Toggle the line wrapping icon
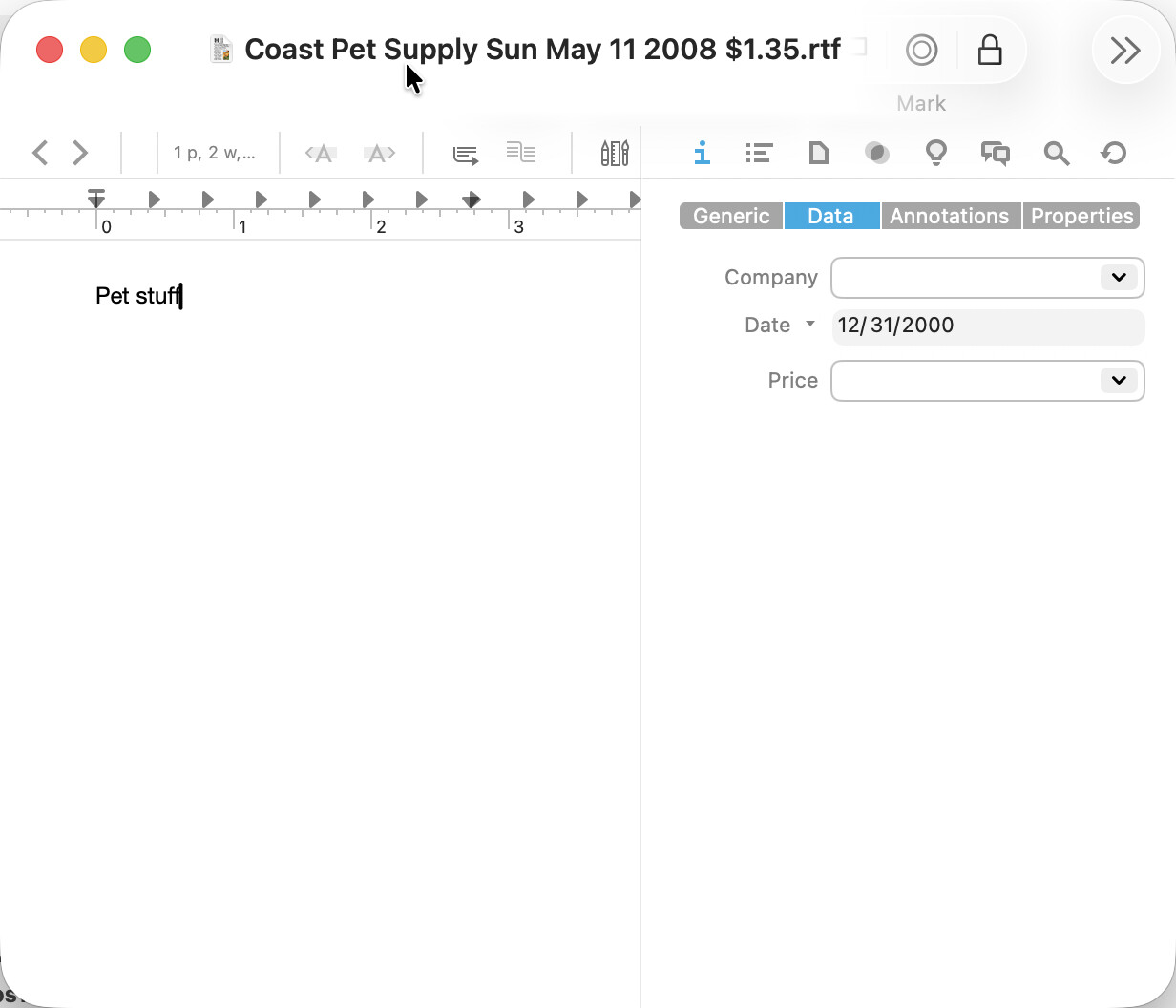Image resolution: width=1176 pixels, height=1008 pixels. coord(465,153)
